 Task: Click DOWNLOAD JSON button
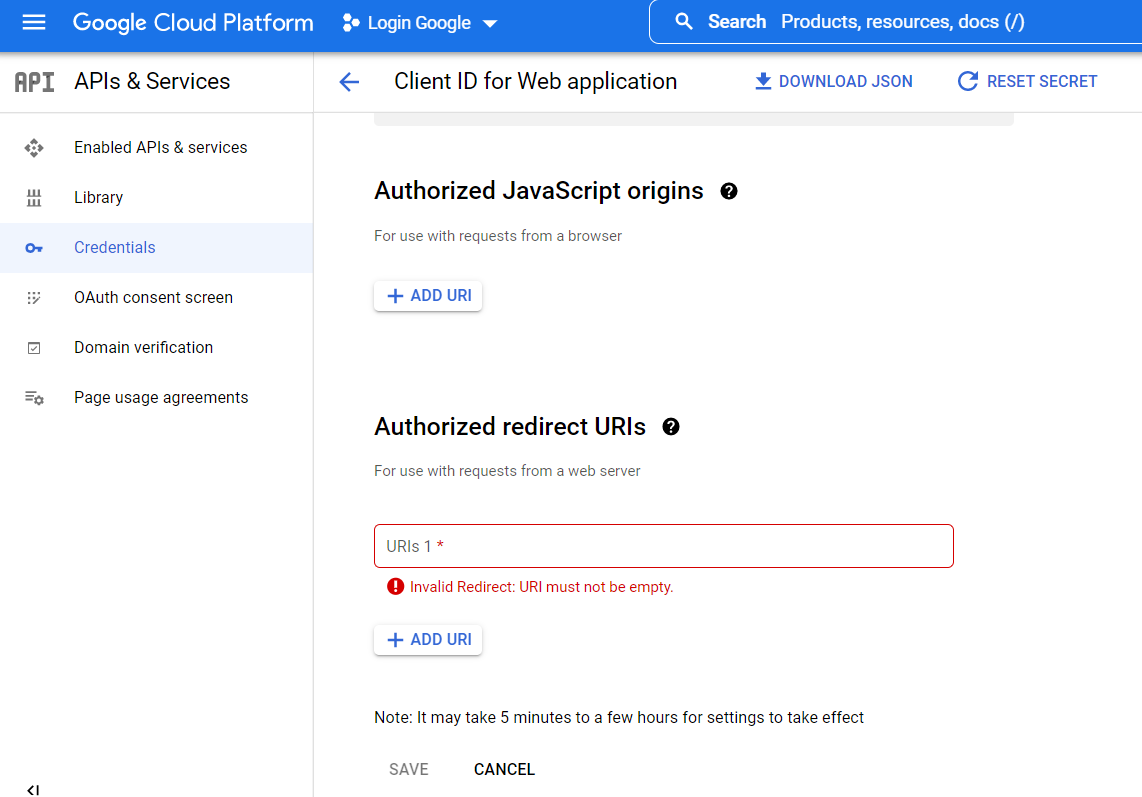(x=833, y=82)
